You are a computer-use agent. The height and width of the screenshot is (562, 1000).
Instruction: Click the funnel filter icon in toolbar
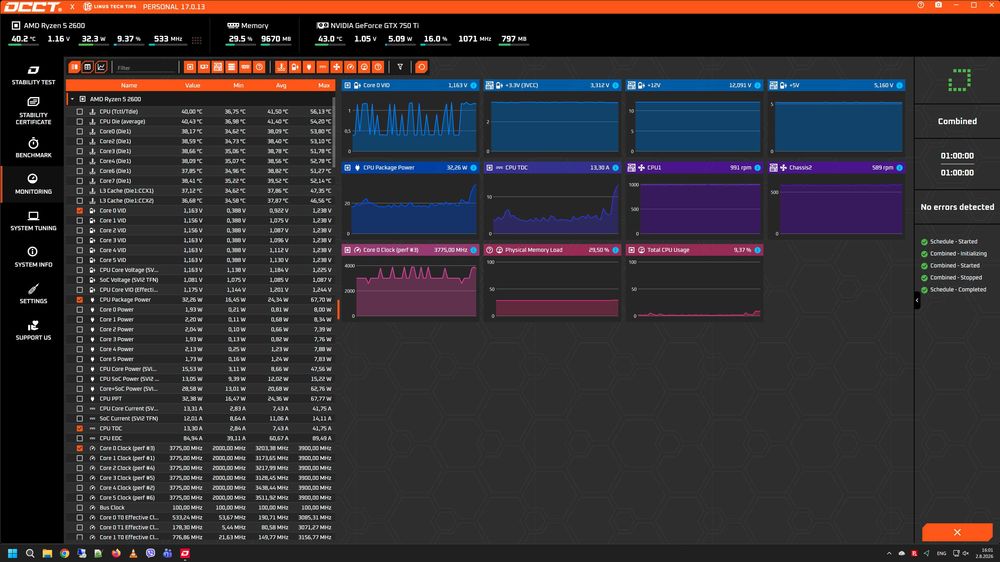pyautogui.click(x=400, y=67)
